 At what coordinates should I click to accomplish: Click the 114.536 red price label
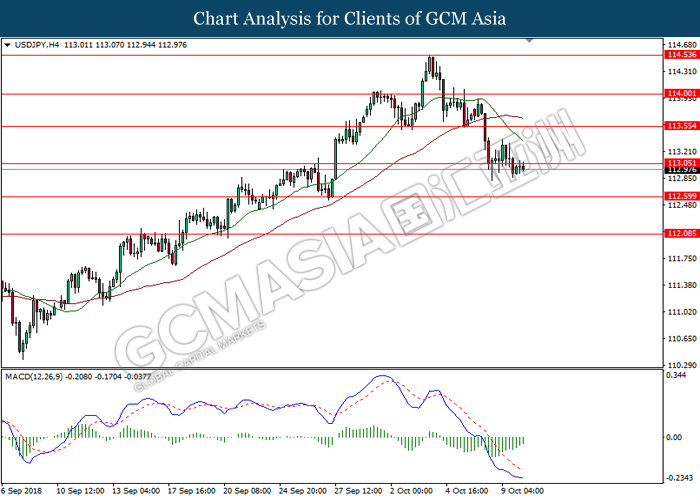(681, 55)
